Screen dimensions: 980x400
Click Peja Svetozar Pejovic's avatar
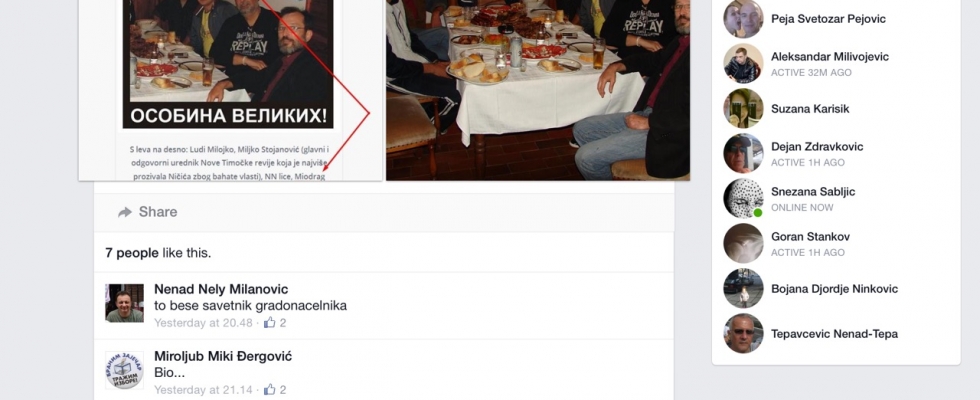pyautogui.click(x=743, y=19)
